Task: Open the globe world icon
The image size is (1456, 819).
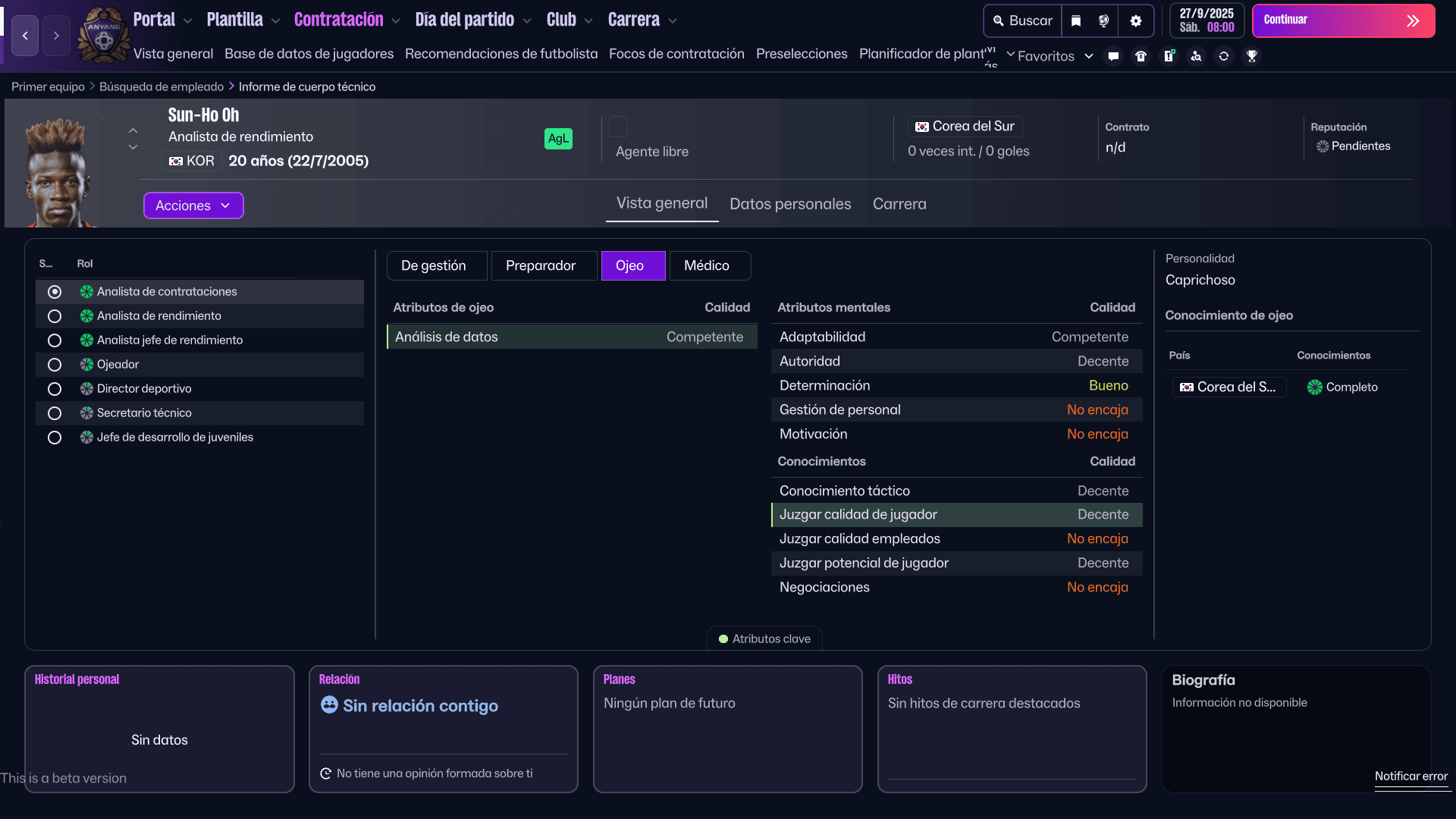Action: point(1103,21)
